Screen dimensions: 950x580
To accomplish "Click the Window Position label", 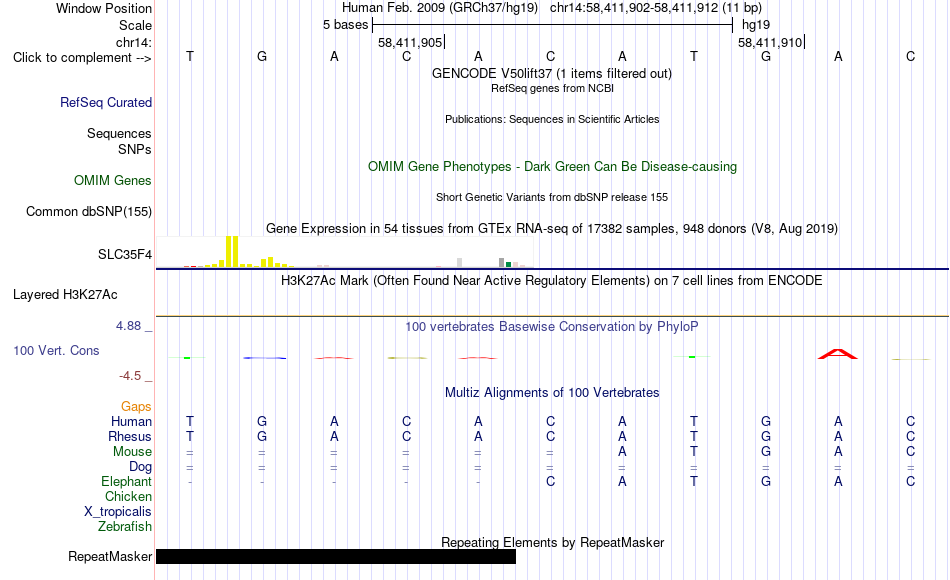I will 104,8.
